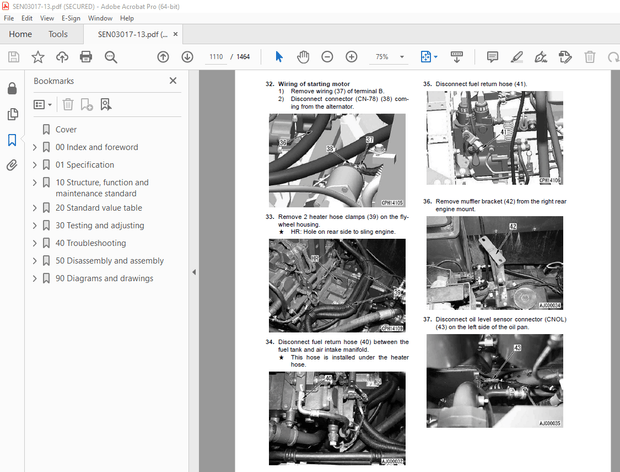Screen dimensions: 620x472
Task: Open the 75% zoom level dropdown
Action: [402, 57]
